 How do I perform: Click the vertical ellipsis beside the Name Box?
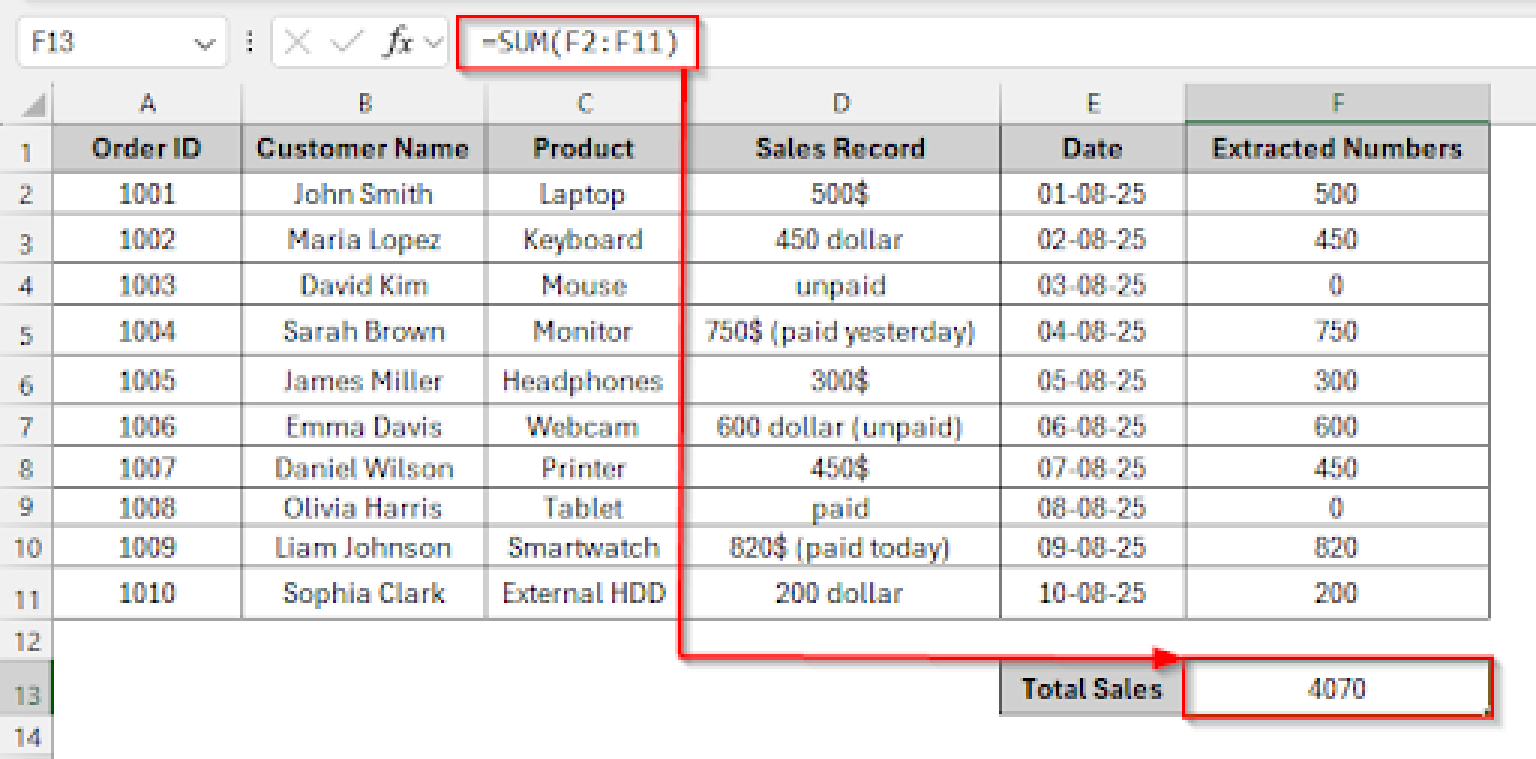(x=250, y=42)
